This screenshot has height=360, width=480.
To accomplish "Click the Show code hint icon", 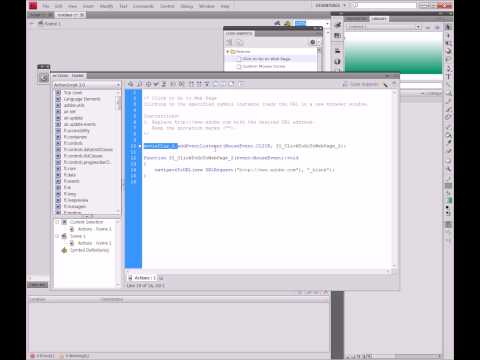I will coord(173,84).
